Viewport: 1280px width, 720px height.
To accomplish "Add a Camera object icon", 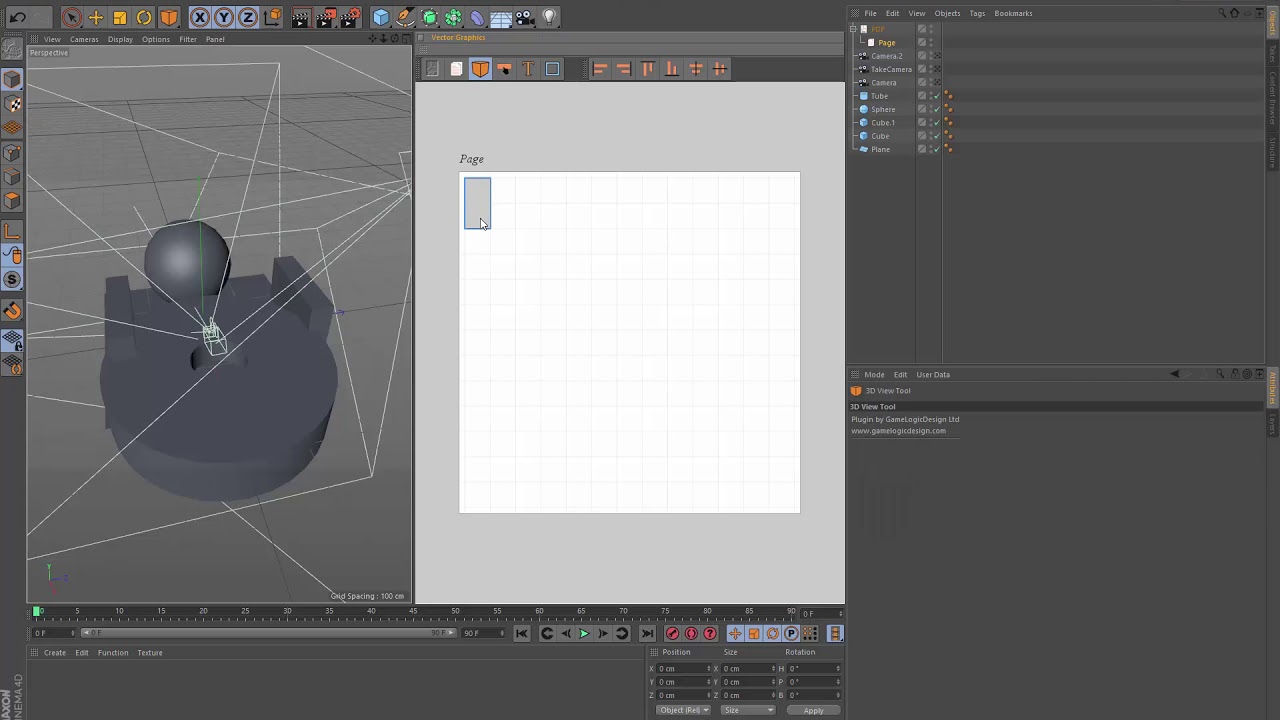I will coord(525,17).
